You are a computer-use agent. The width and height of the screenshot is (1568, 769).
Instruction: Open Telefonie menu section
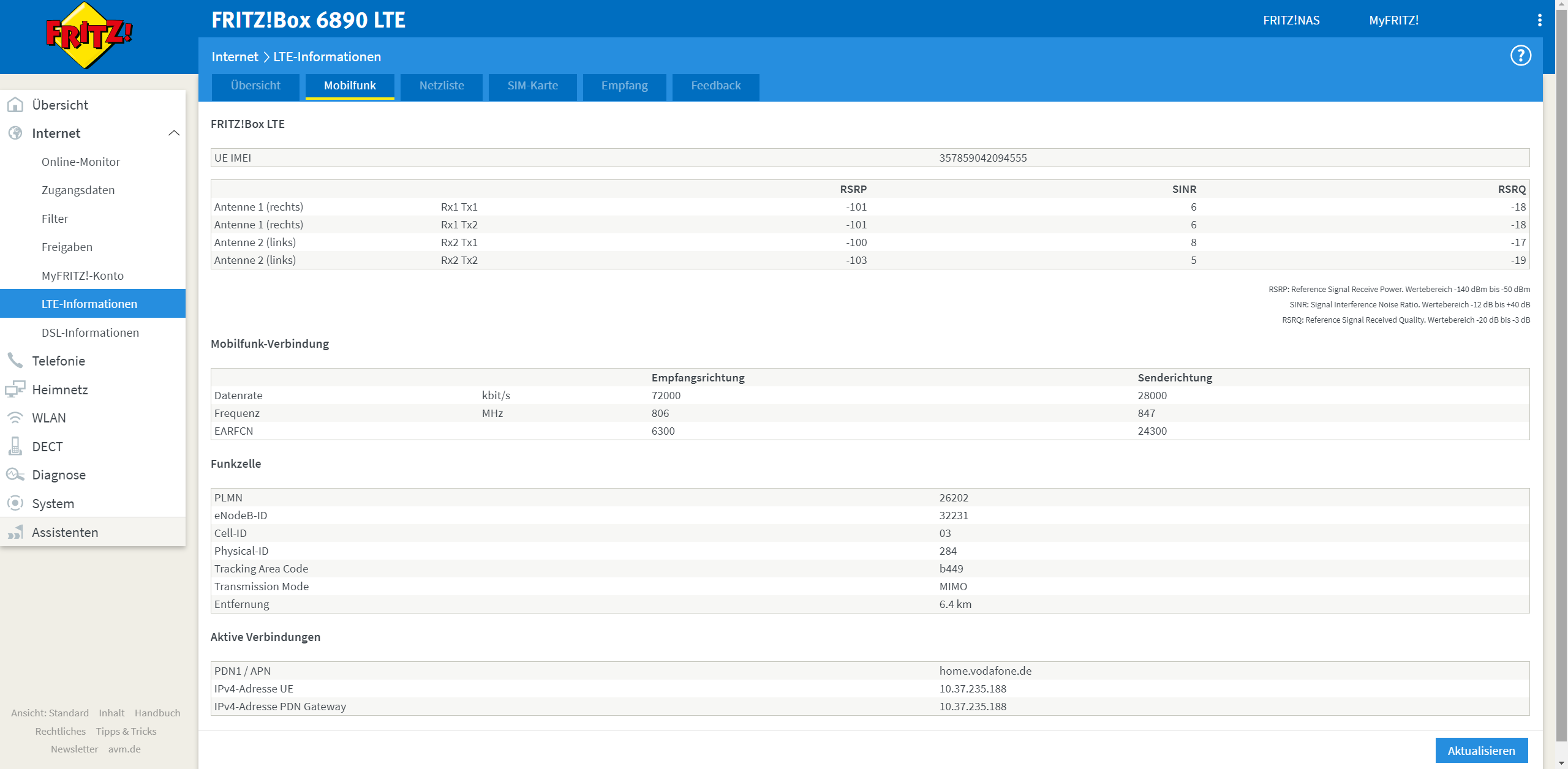point(92,361)
